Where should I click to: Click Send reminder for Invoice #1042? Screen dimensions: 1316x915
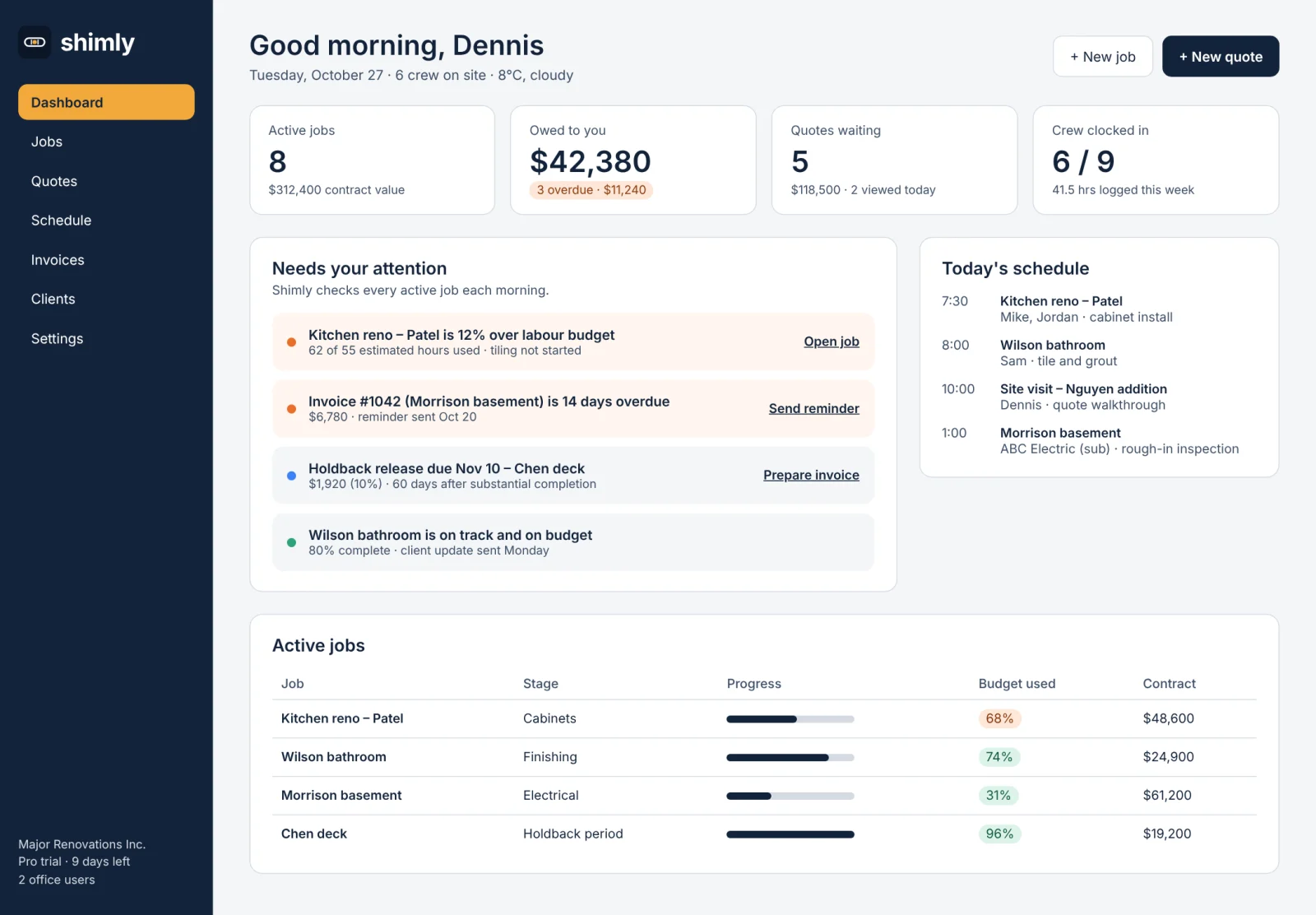[x=813, y=408]
